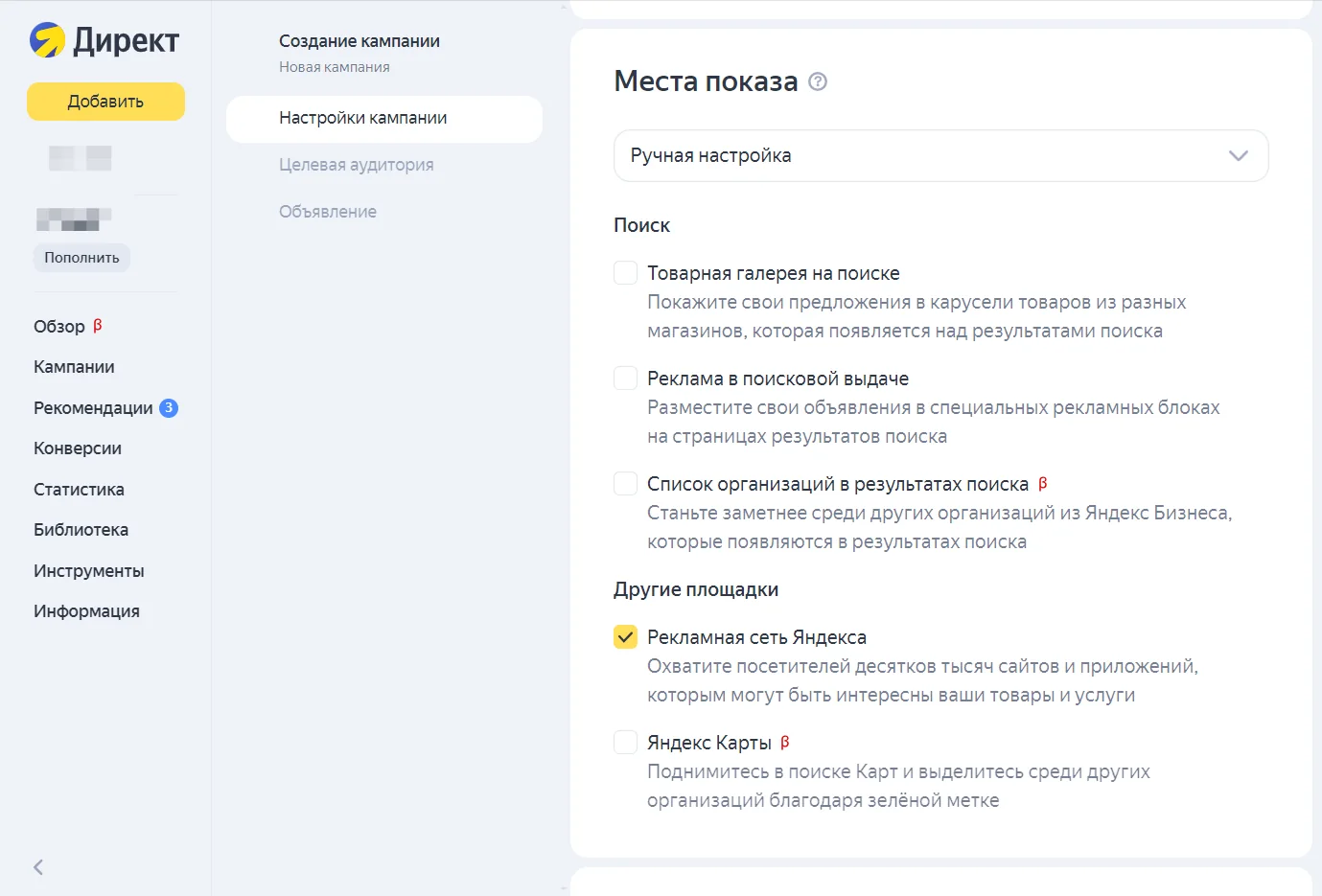Click the Yandex Direct logo
Viewport: 1322px width, 896px height.
coord(104,40)
